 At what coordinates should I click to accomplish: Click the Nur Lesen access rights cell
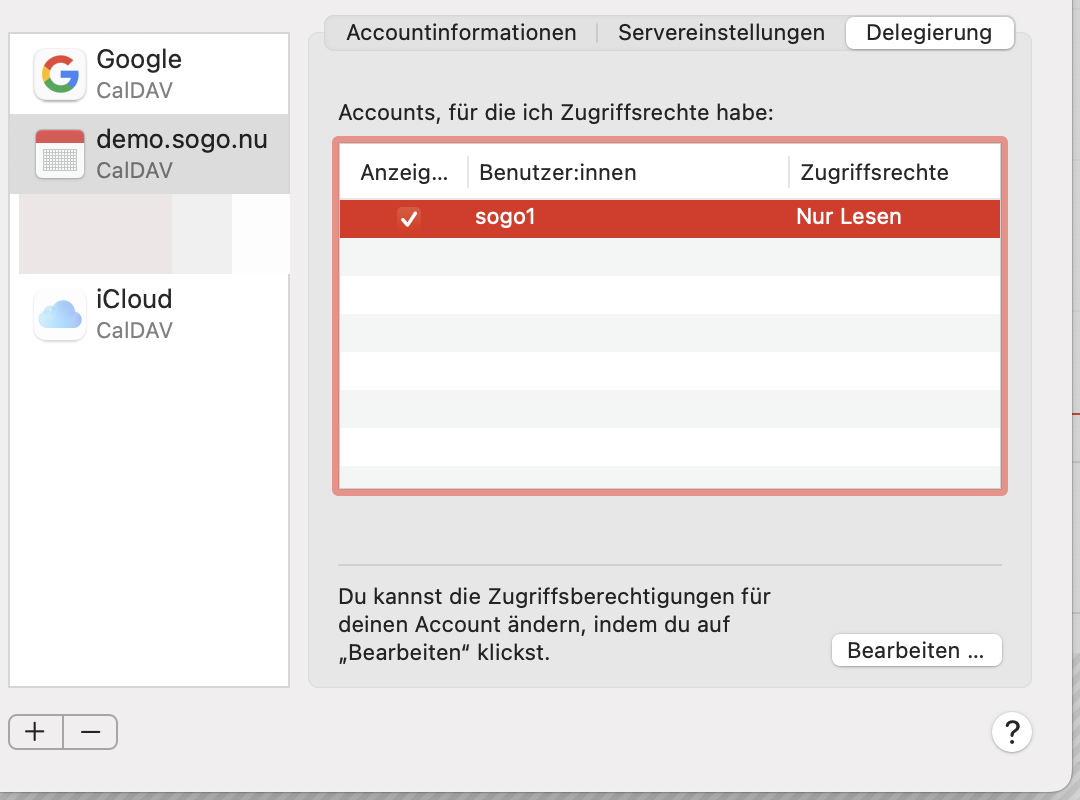[x=849, y=217]
